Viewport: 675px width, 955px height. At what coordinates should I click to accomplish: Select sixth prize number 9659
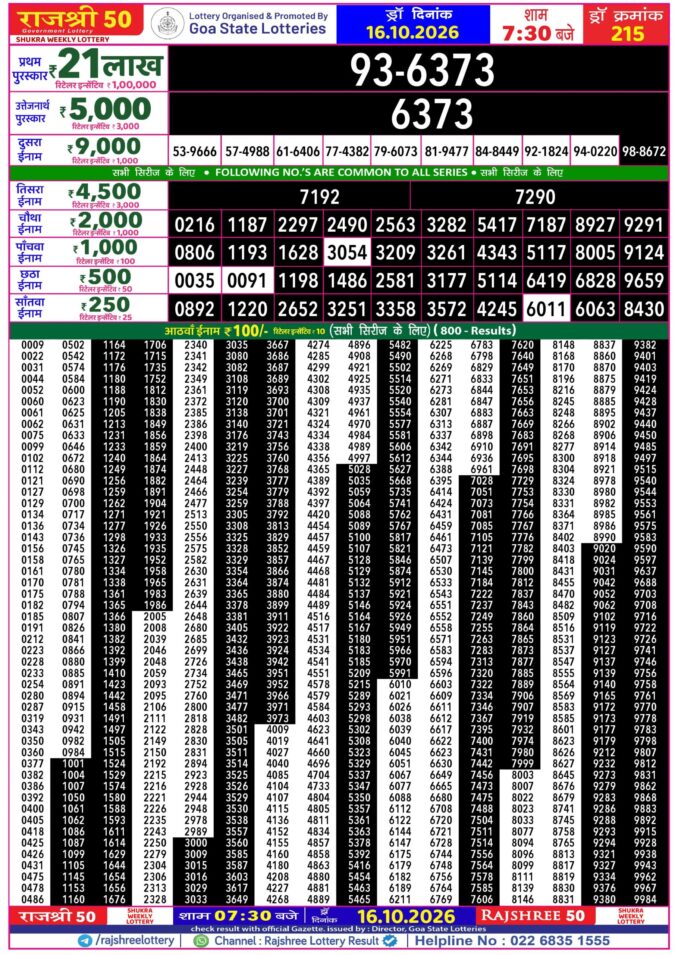[x=644, y=281]
